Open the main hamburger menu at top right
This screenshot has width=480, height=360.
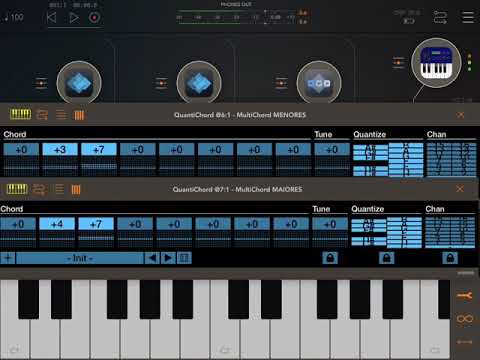[x=468, y=17]
